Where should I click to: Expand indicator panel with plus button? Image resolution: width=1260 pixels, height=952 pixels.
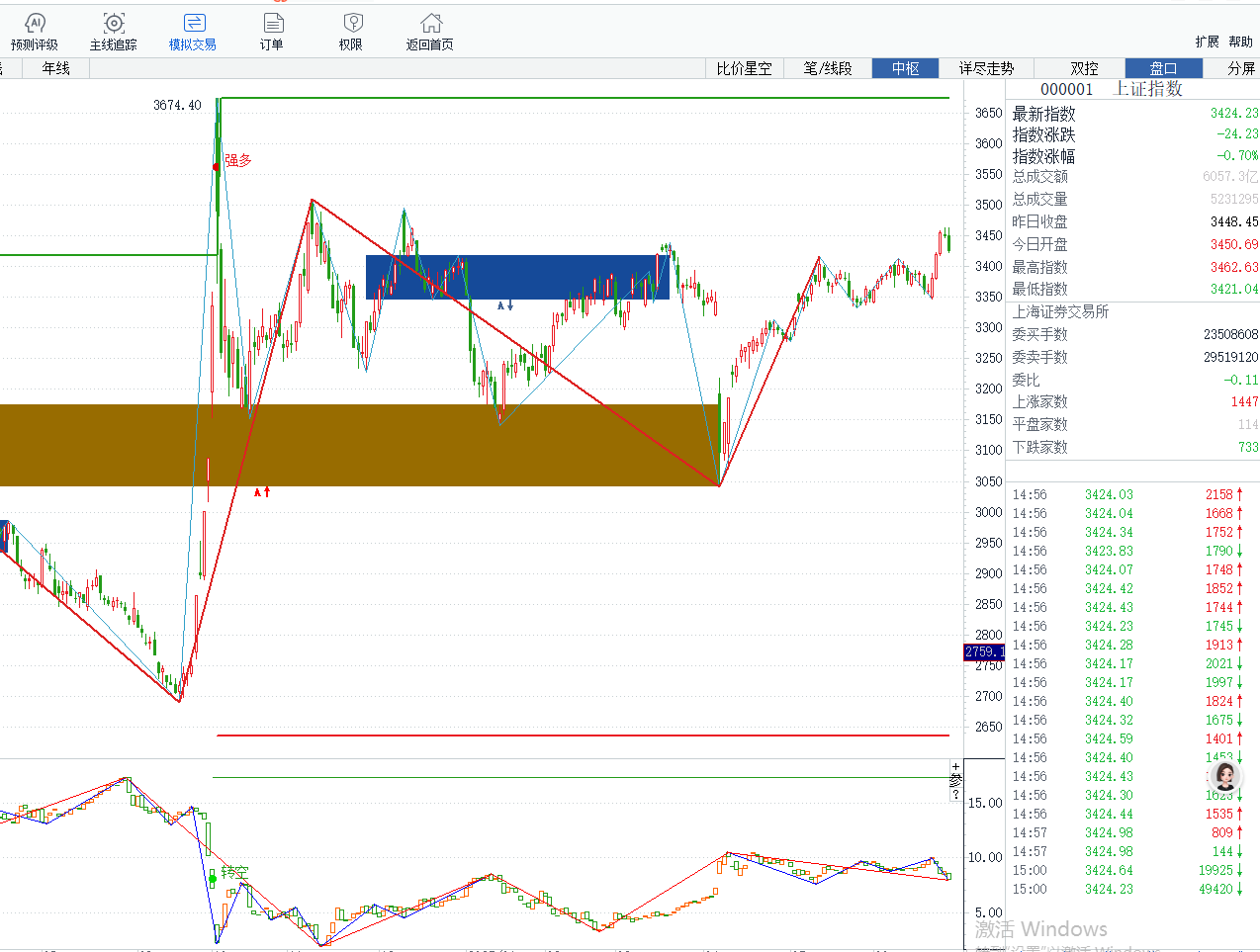pyautogui.click(x=955, y=766)
